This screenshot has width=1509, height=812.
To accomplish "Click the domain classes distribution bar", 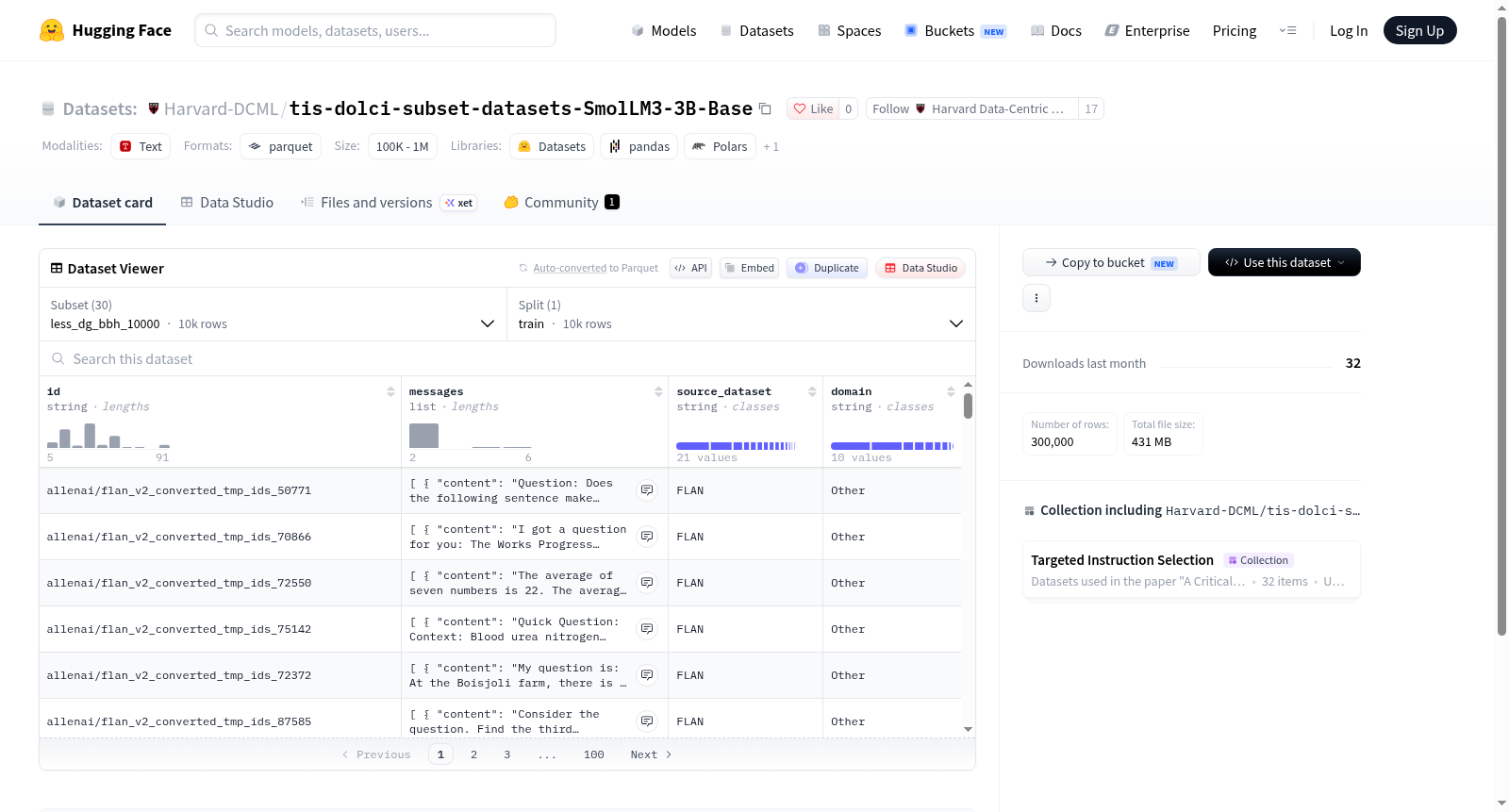I will click(892, 445).
